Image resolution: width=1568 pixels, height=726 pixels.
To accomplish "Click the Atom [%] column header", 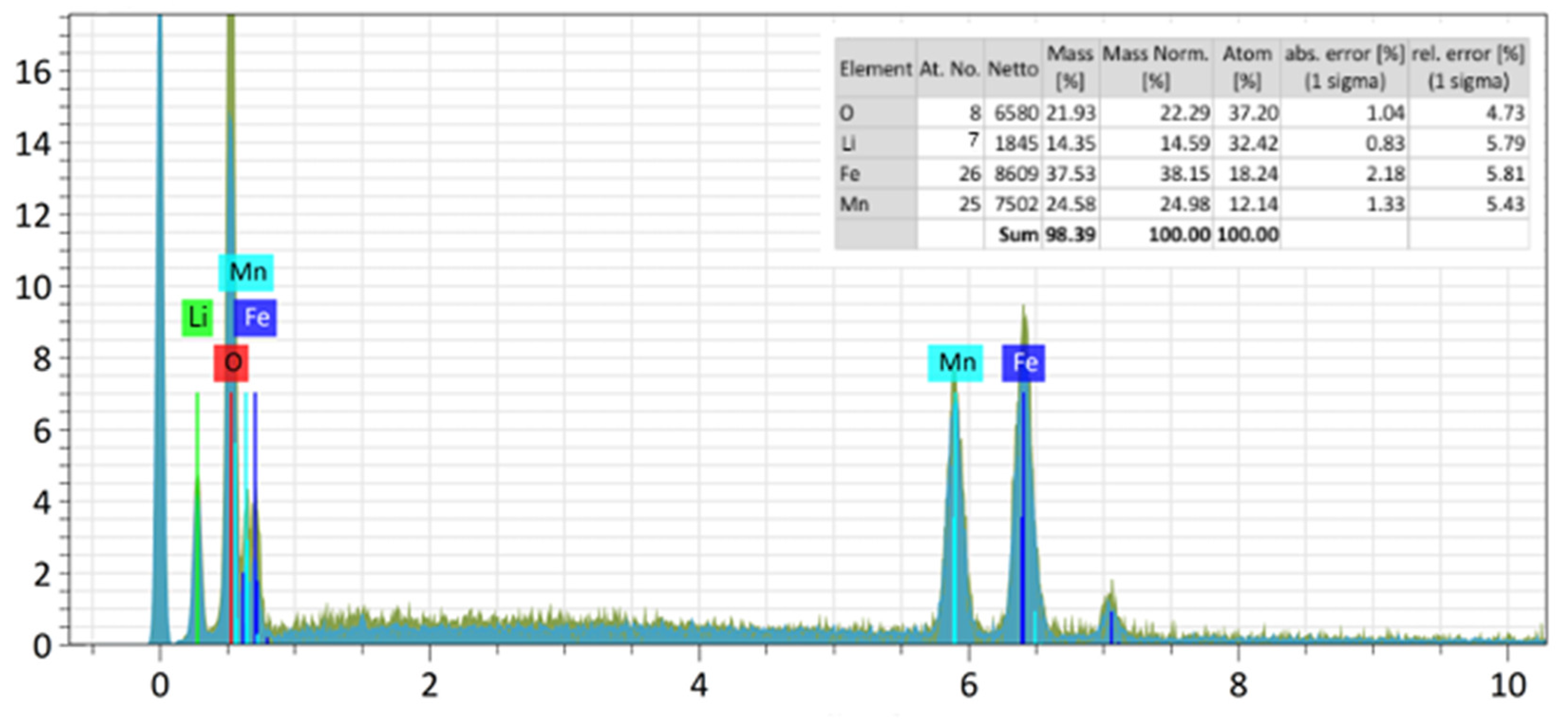I will pyautogui.click(x=1247, y=67).
